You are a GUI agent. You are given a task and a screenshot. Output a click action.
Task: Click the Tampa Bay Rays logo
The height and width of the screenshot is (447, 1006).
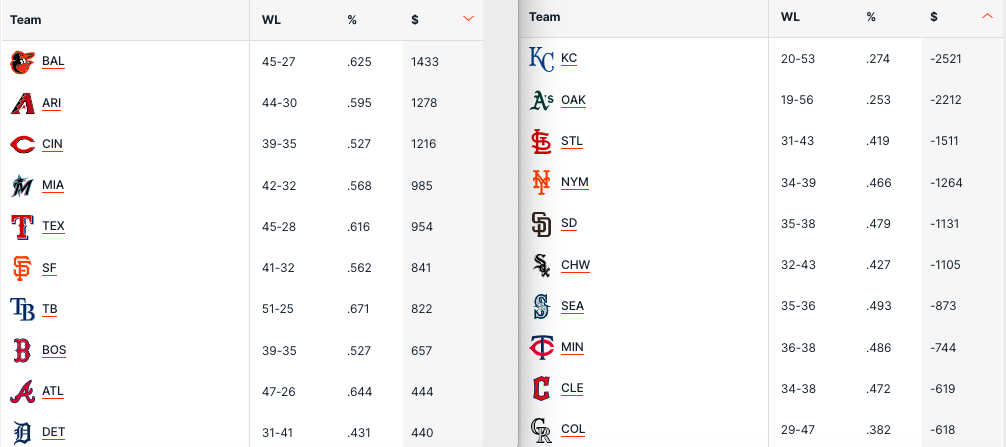(22, 309)
